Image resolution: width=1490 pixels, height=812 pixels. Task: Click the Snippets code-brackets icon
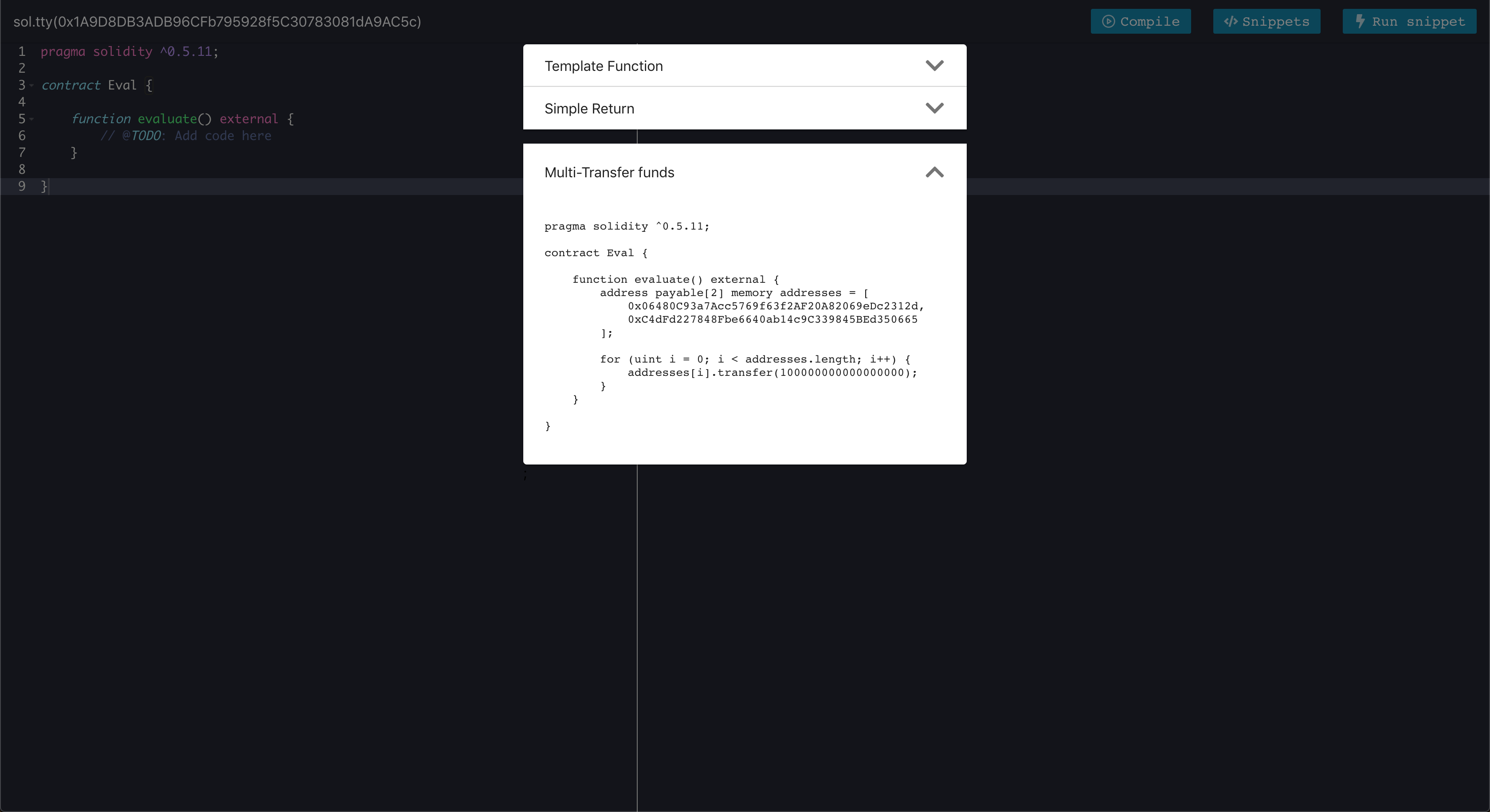coord(1230,21)
